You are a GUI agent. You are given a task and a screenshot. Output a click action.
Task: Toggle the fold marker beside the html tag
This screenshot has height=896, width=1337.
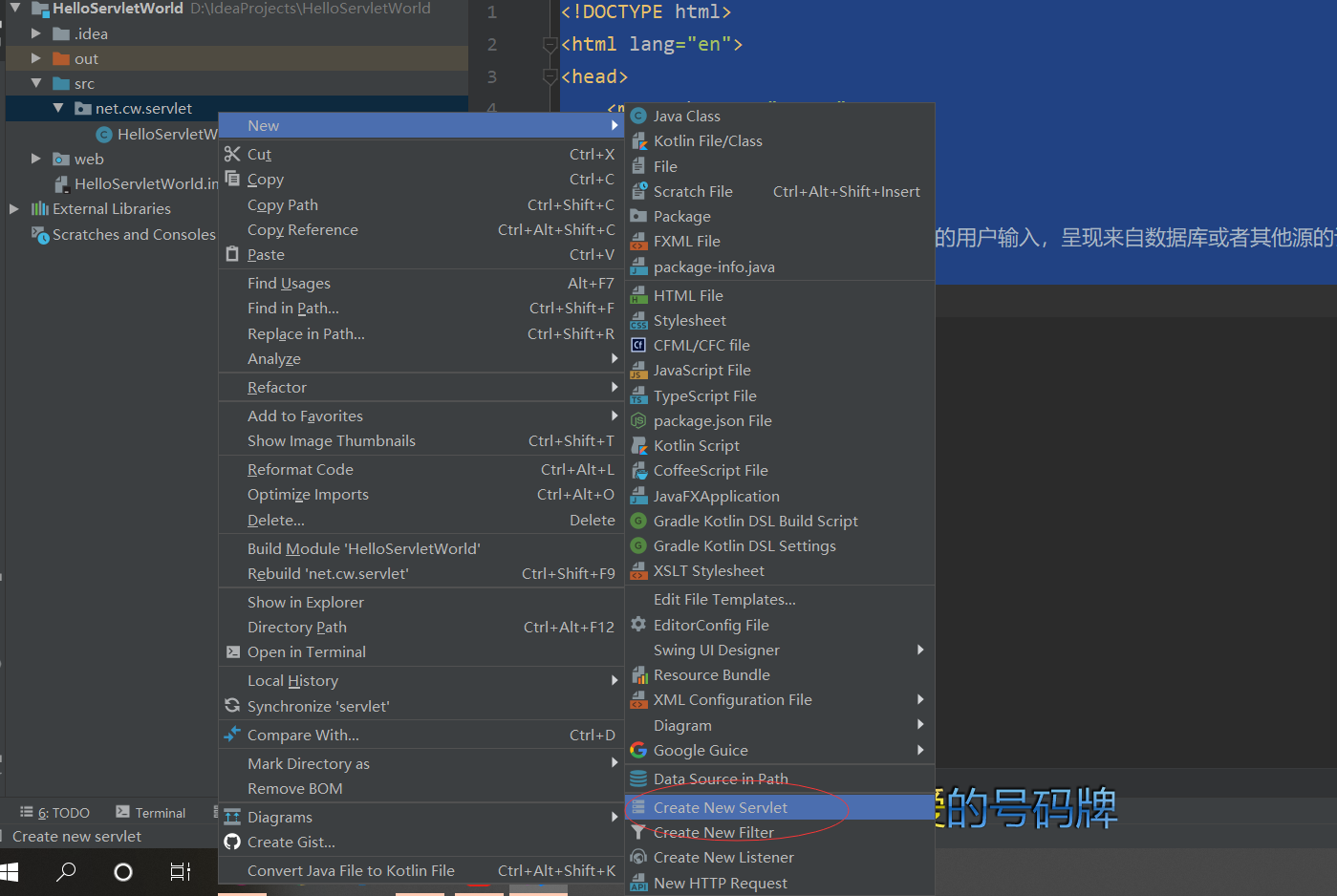[550, 44]
